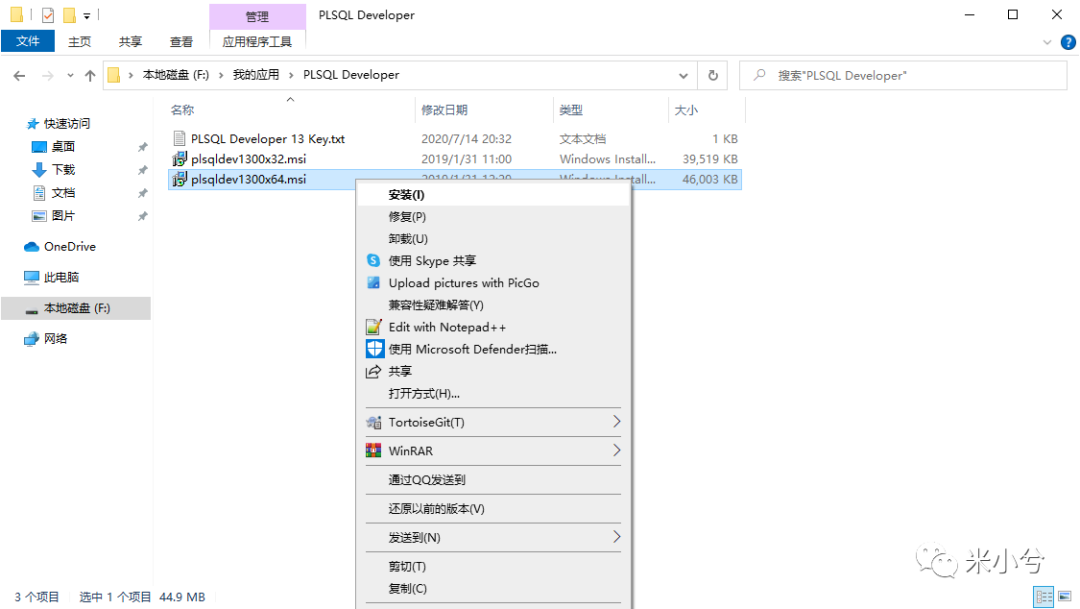Click the 46,003 KB size cell

tap(709, 179)
